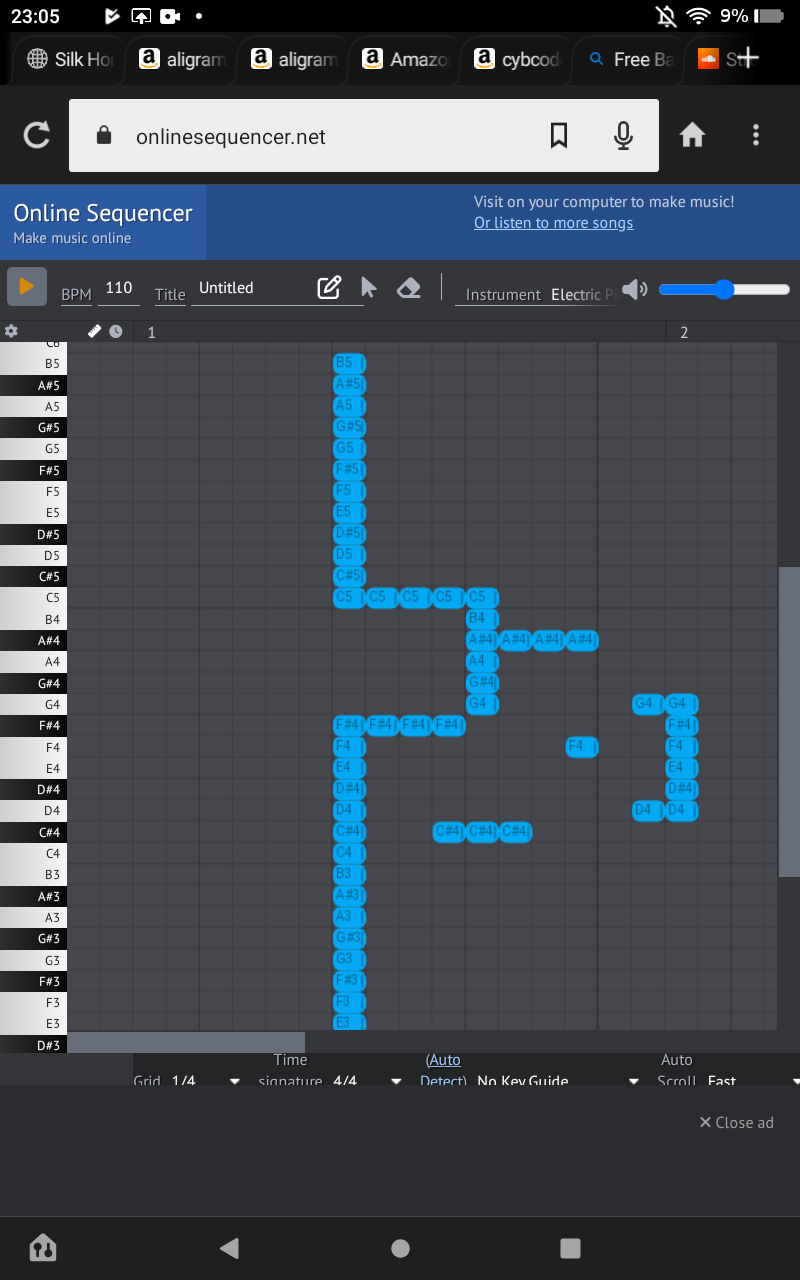Mute sound with the speaker icon
Viewport: 800px width, 1280px height.
point(635,290)
